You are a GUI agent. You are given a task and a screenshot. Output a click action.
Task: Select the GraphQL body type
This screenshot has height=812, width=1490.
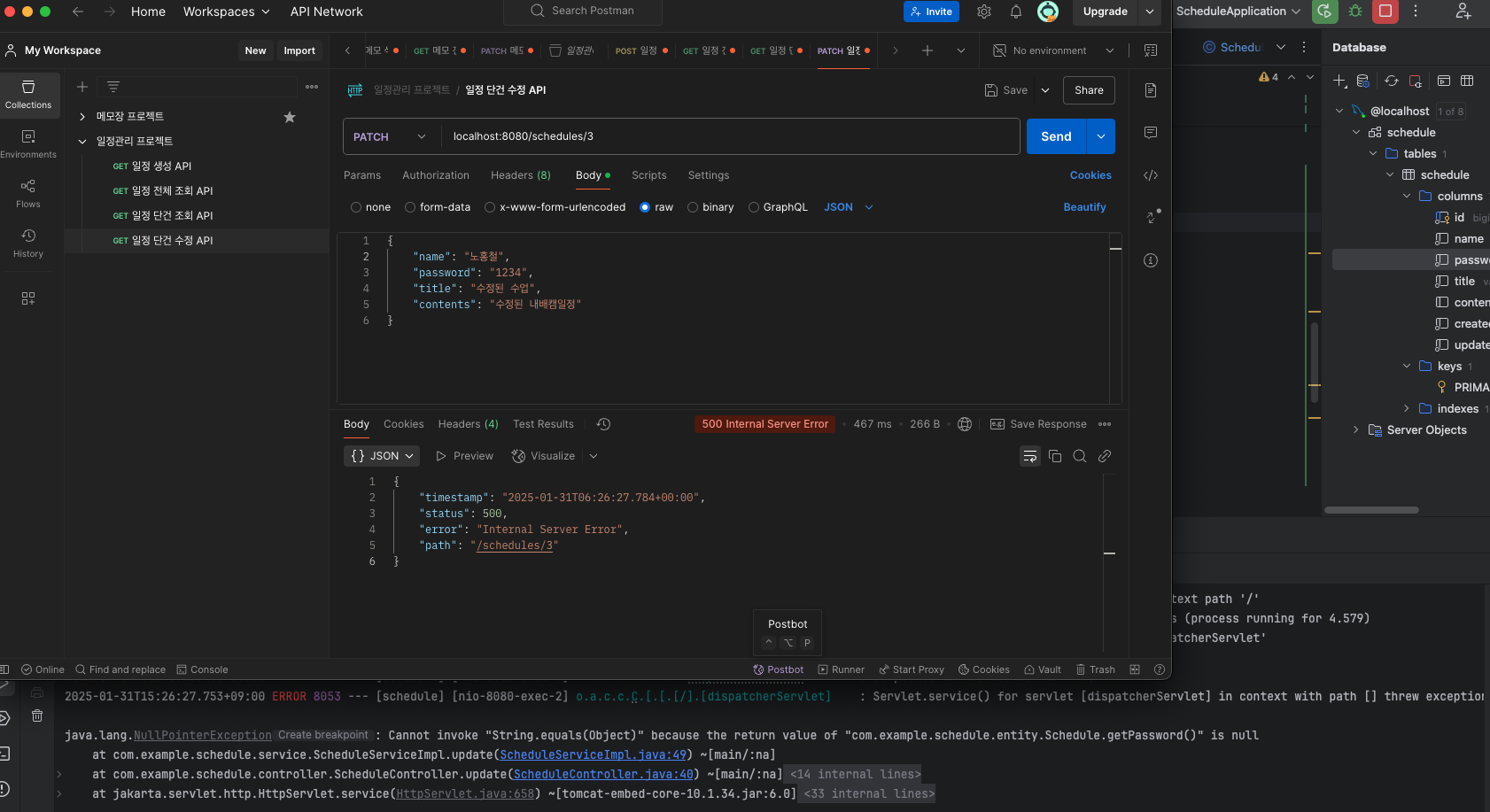click(x=754, y=207)
